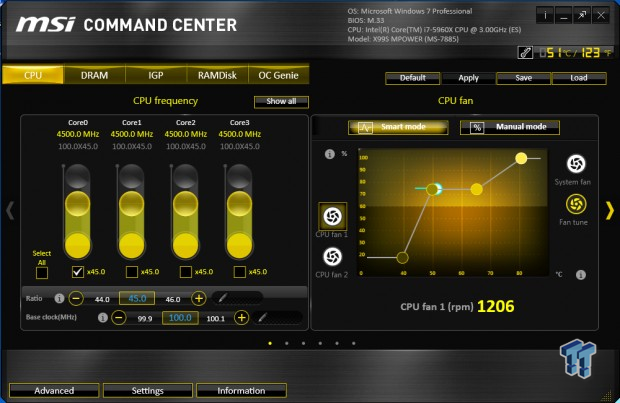Click the Default button
This screenshot has height=403, width=620.
point(412,78)
